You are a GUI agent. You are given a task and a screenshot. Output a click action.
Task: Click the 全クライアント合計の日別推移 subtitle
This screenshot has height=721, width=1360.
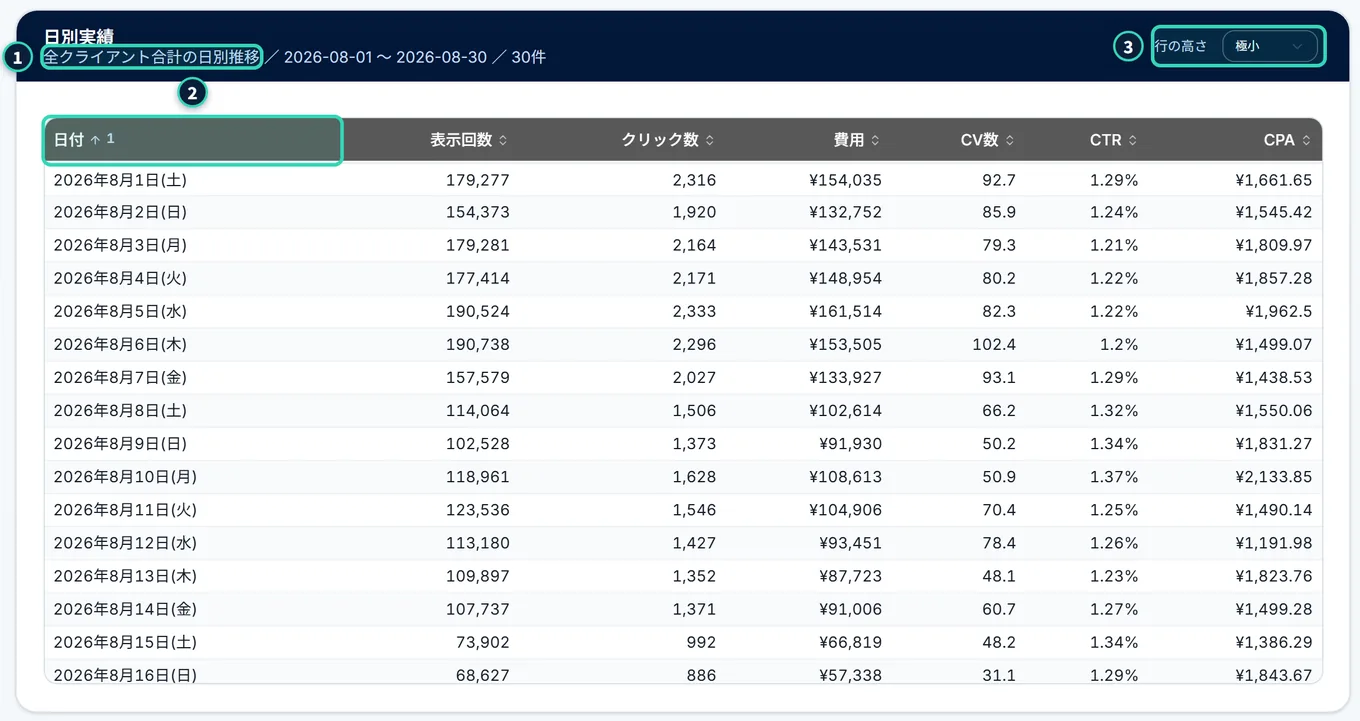point(152,57)
